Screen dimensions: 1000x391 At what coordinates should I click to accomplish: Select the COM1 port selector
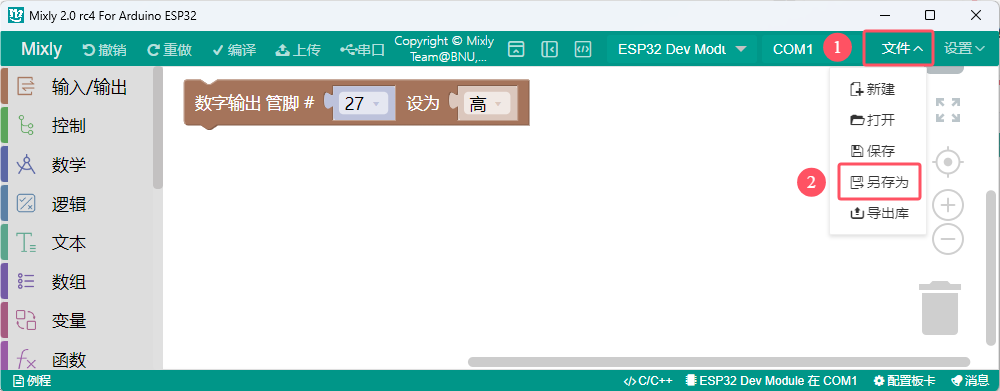click(x=793, y=49)
